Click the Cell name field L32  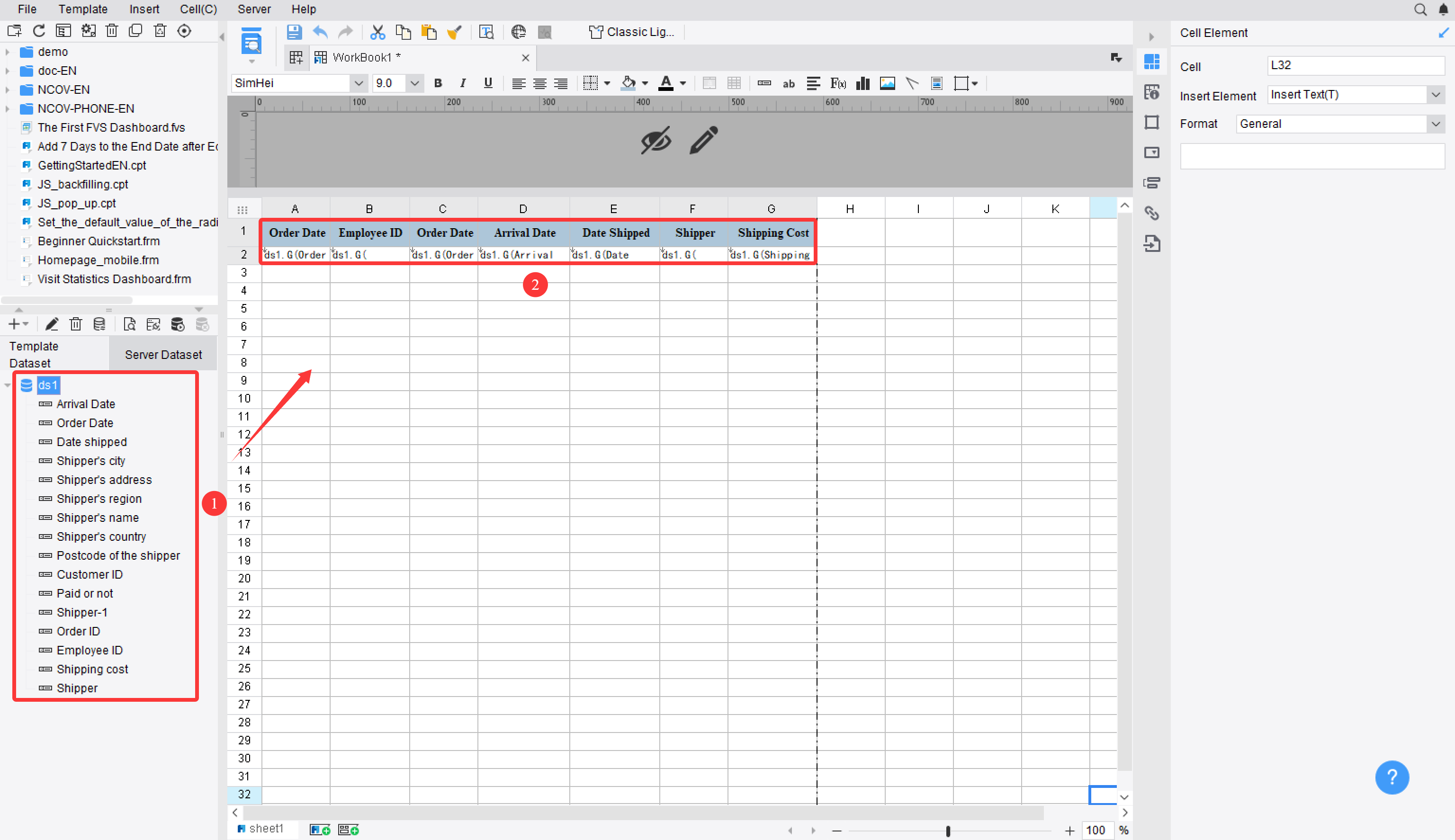pos(1355,65)
